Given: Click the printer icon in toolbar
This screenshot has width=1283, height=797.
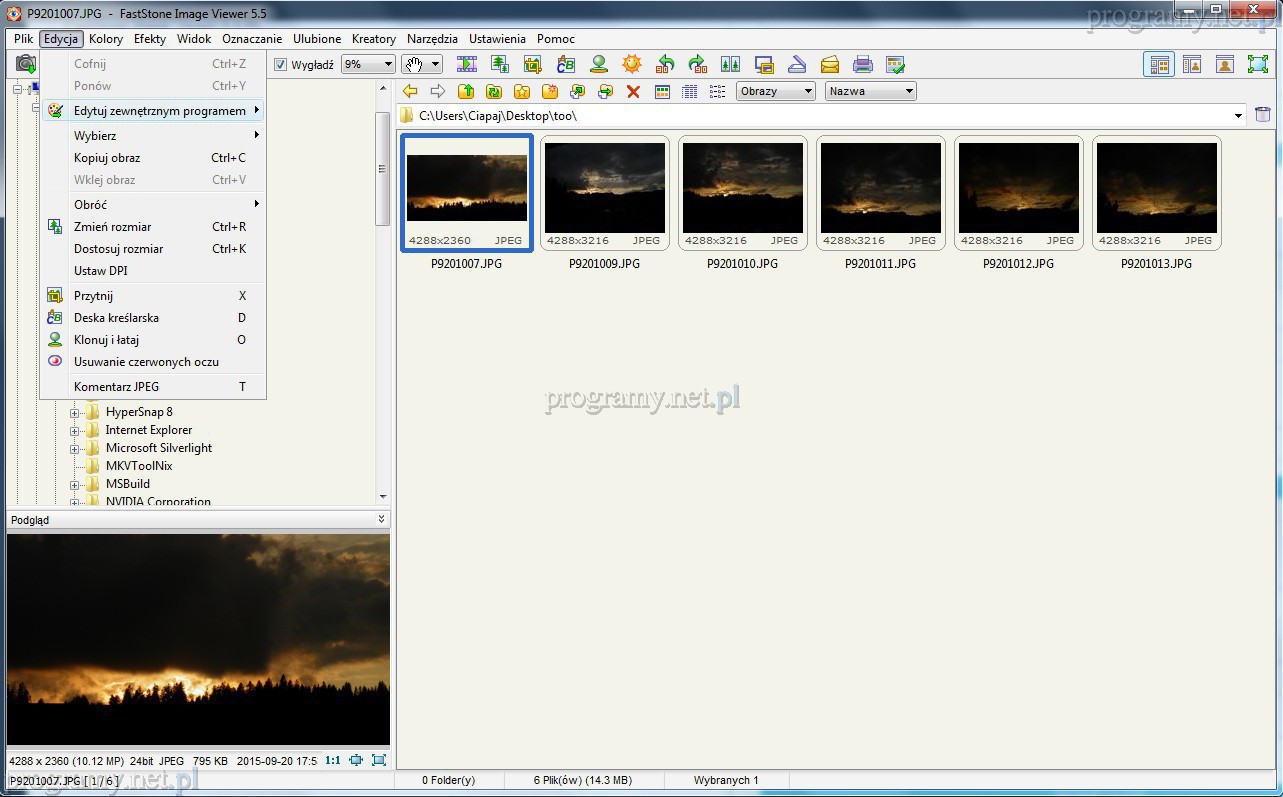Looking at the screenshot, I should [862, 65].
